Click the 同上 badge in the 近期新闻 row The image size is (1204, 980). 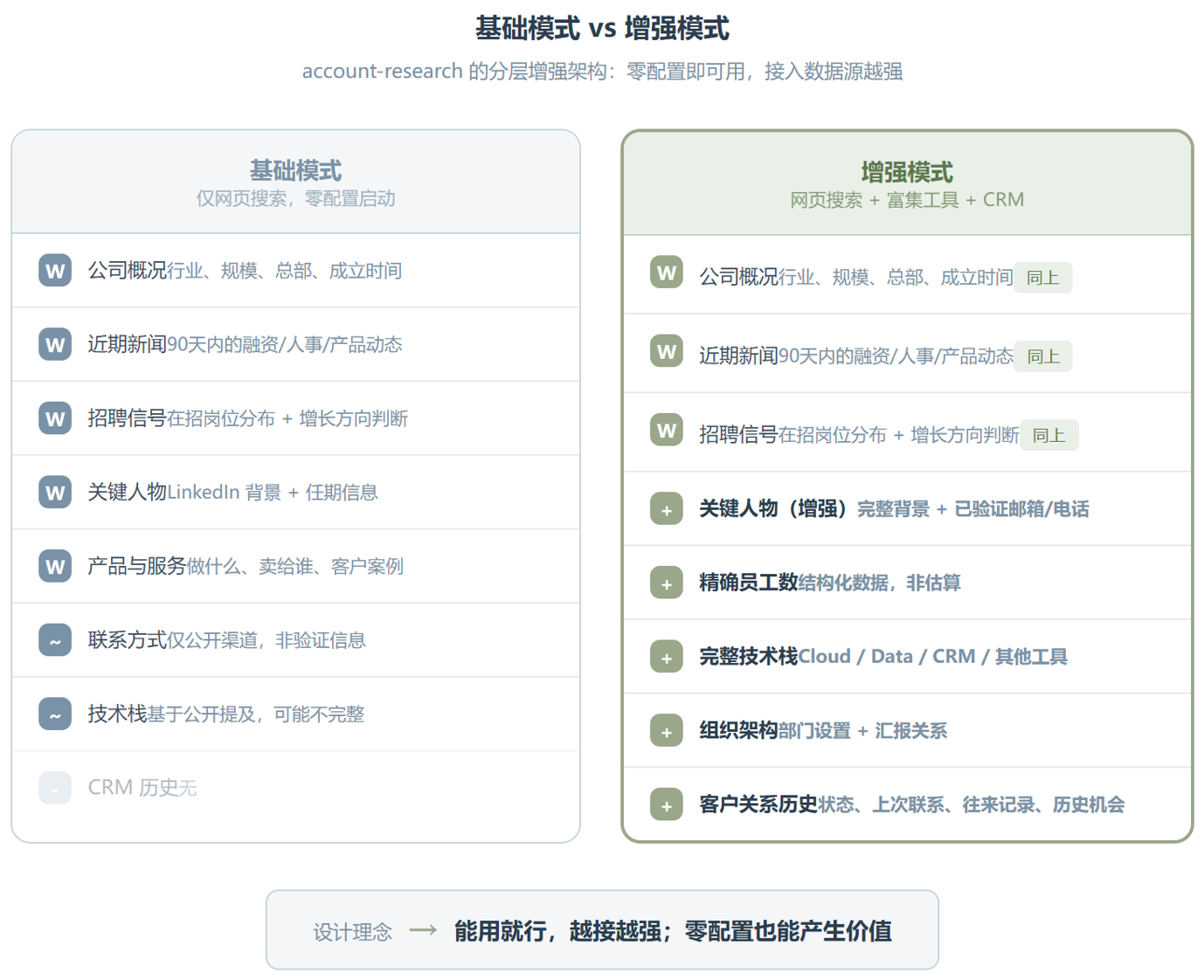click(x=1042, y=356)
